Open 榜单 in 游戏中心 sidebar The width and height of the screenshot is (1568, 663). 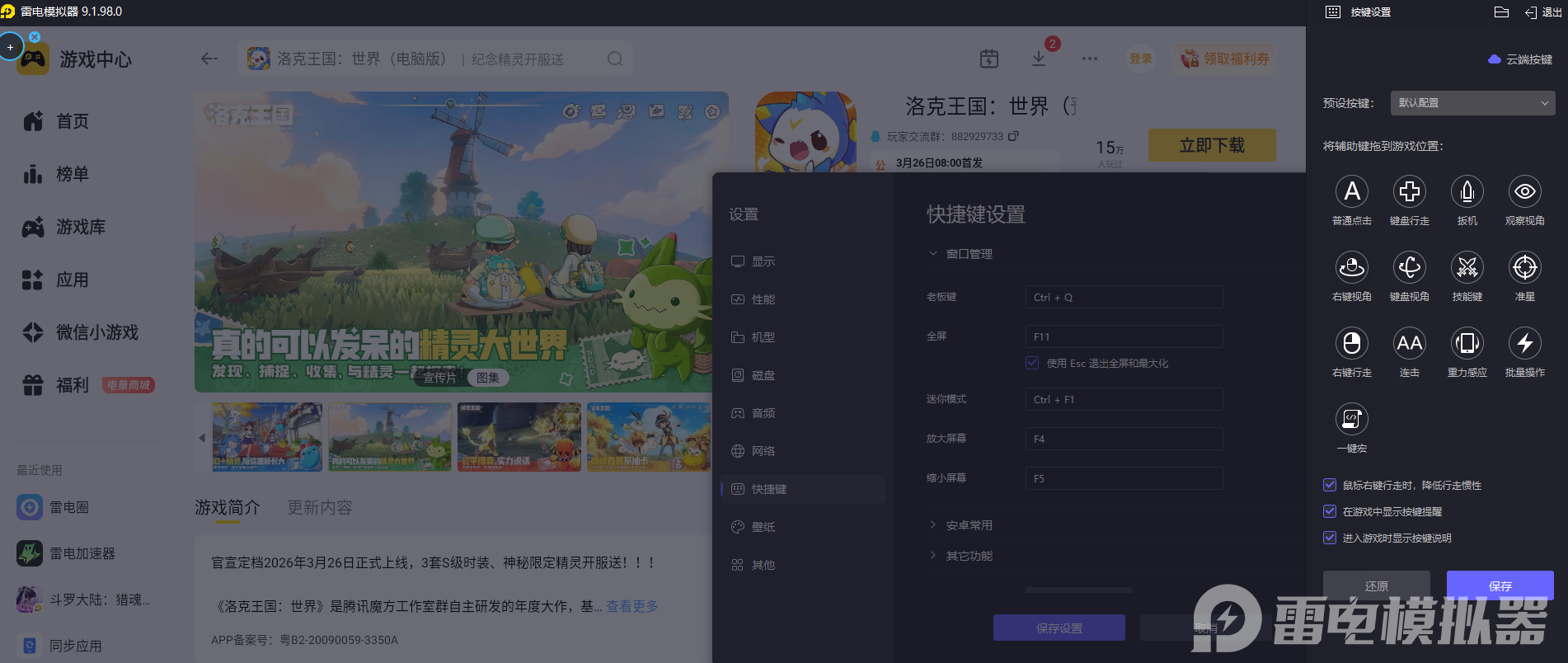coord(56,174)
